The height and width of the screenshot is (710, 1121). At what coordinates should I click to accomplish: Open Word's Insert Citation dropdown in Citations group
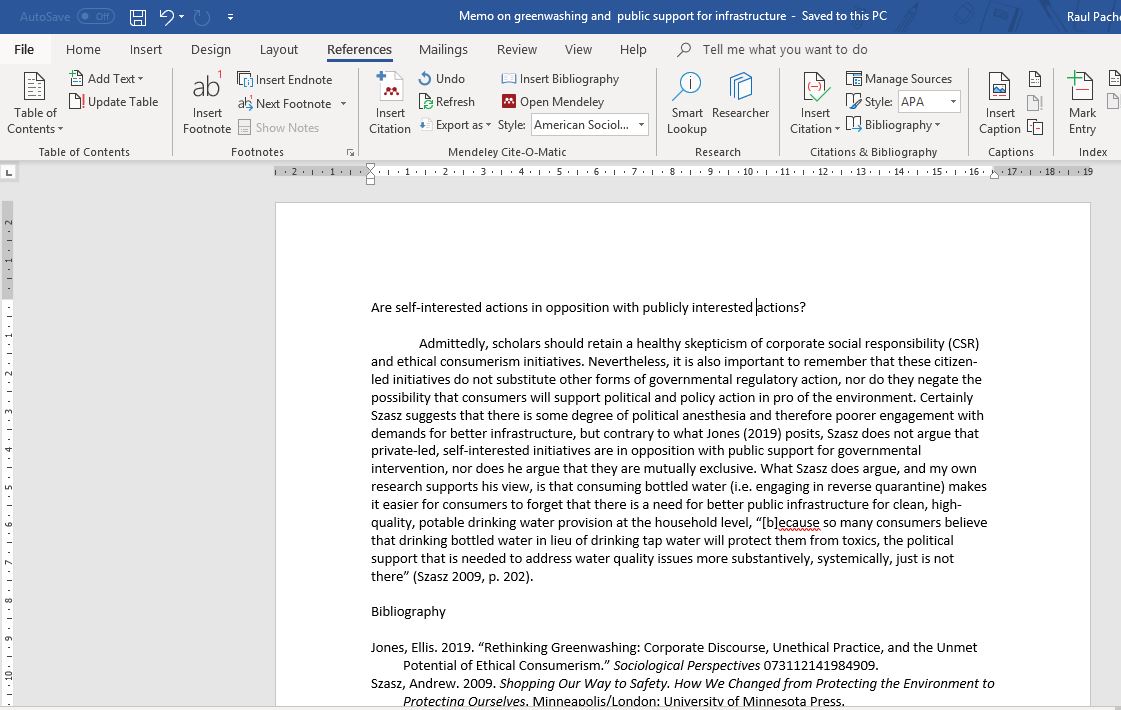tap(815, 104)
